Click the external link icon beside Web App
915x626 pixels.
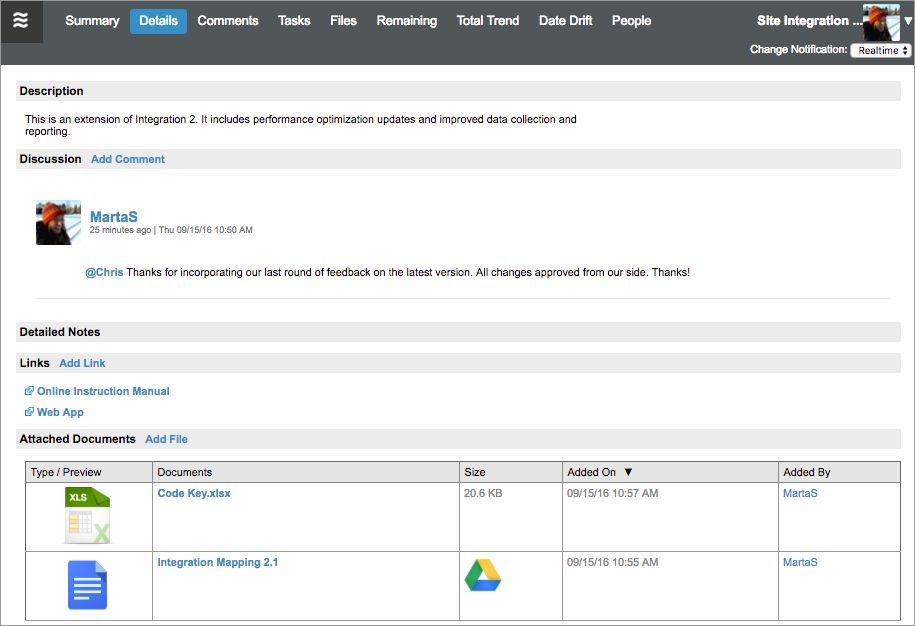point(29,412)
